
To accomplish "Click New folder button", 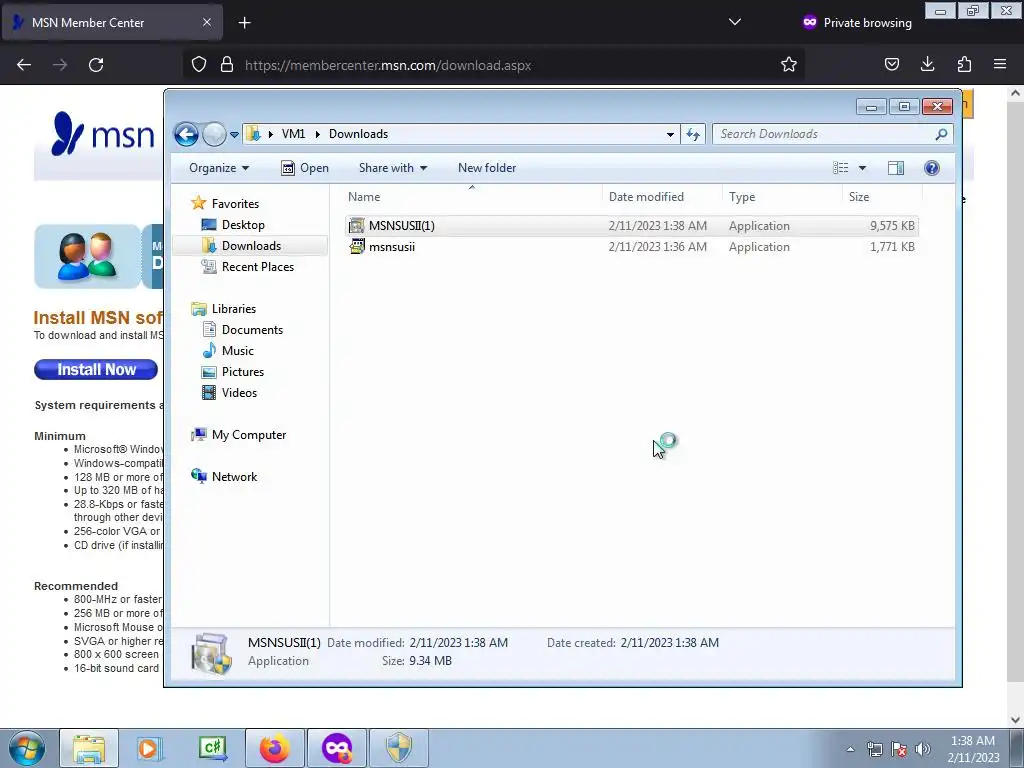I will pyautogui.click(x=487, y=168).
